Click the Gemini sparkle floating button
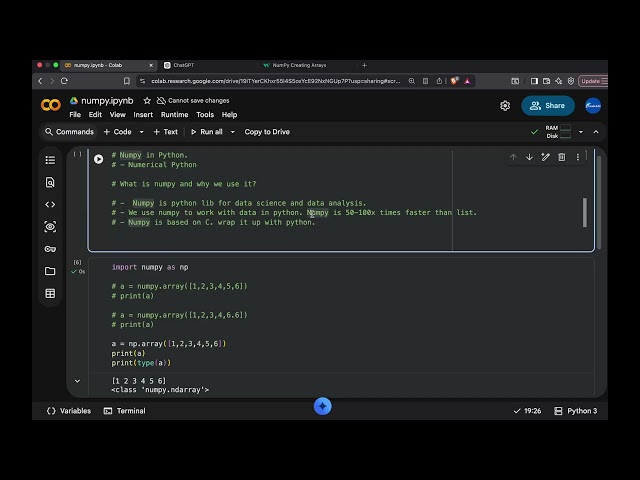Viewport: 640px width, 480px height. 322,406
